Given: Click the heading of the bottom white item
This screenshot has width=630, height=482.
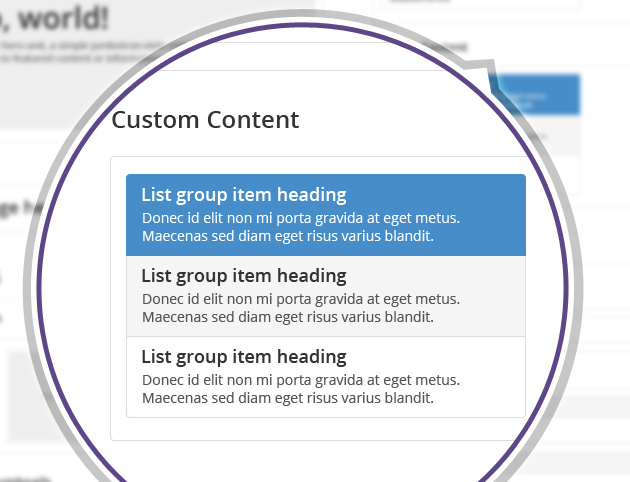Looking at the screenshot, I should click(244, 357).
